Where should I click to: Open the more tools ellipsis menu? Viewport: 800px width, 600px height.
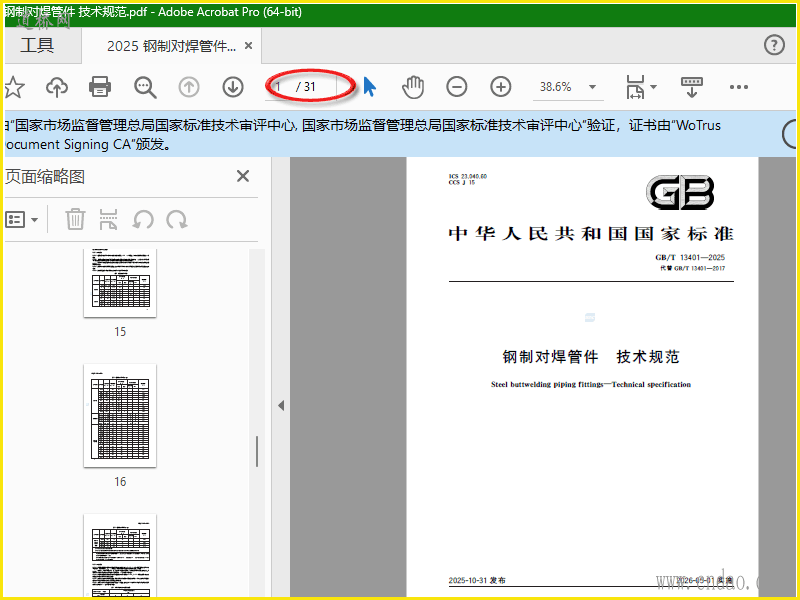point(739,87)
